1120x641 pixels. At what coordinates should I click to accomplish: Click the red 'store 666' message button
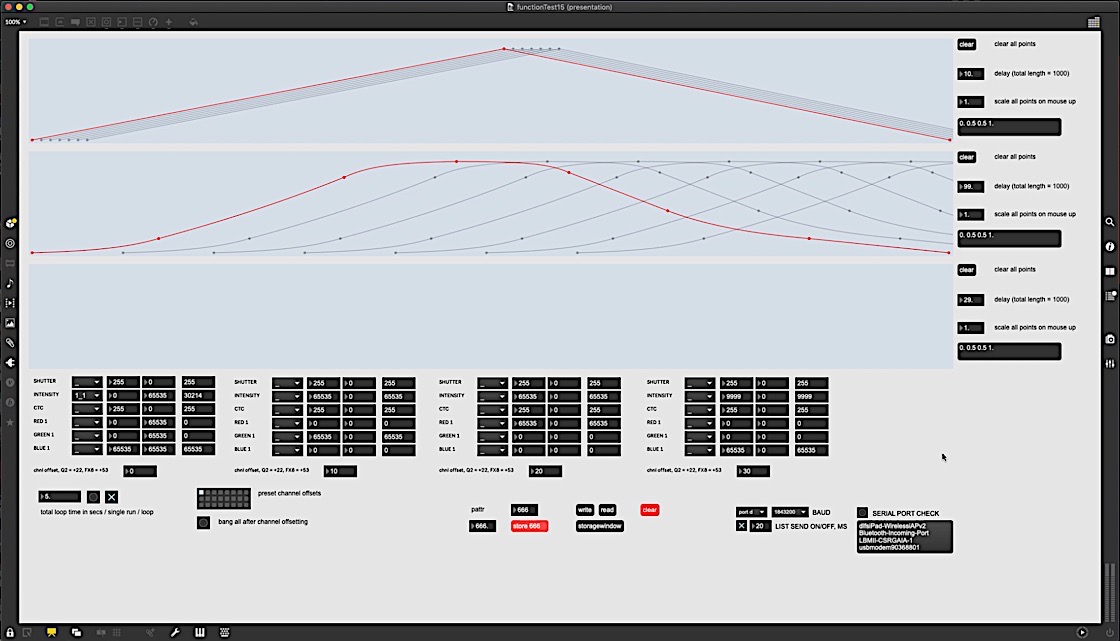(x=529, y=526)
